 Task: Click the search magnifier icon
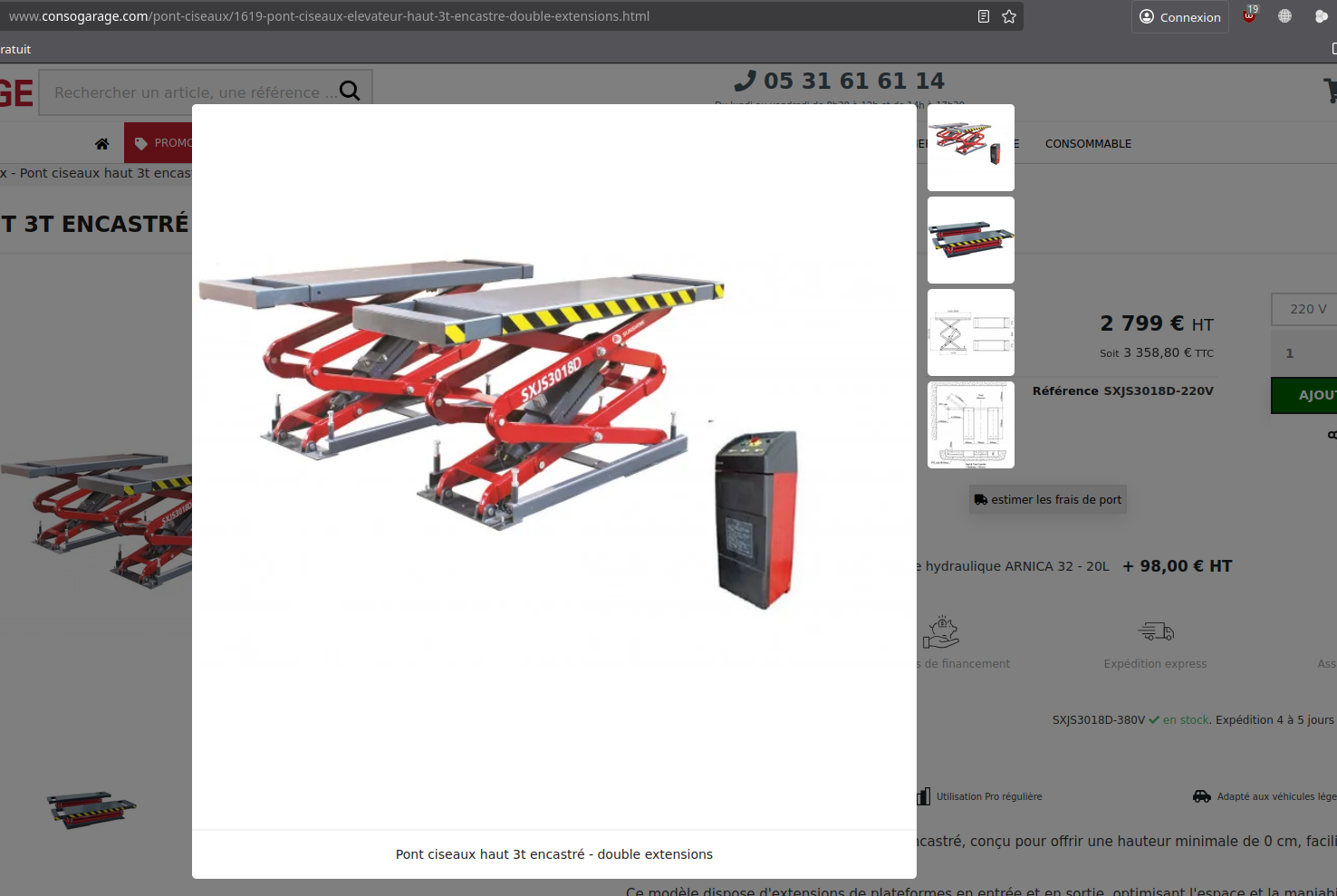[350, 91]
